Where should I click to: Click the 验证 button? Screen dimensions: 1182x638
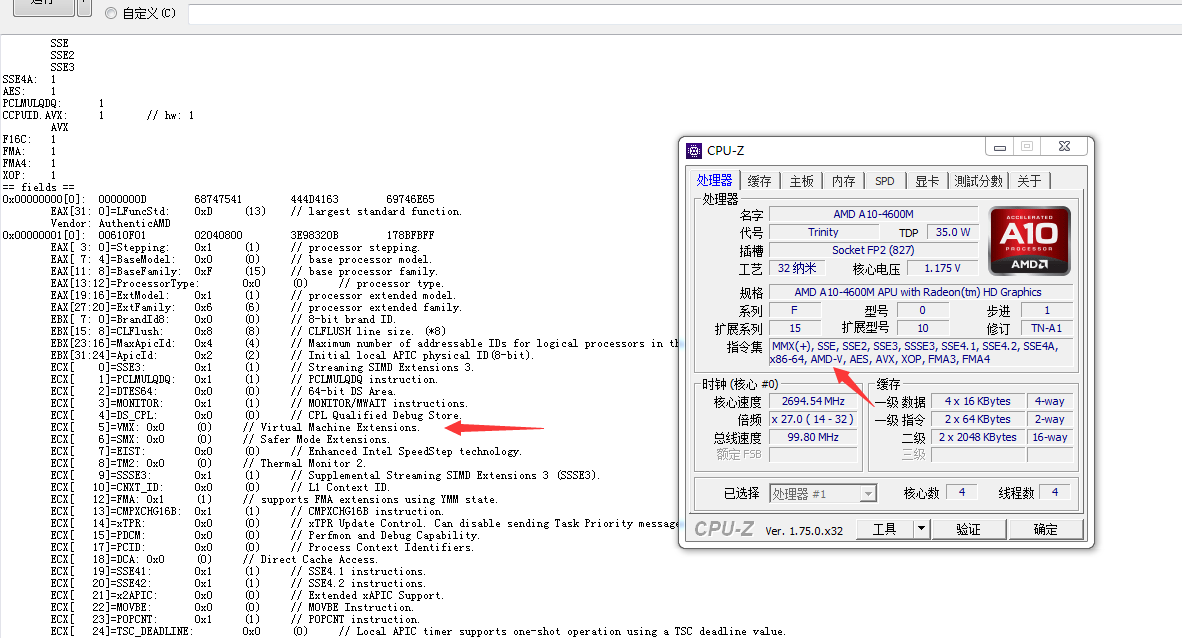(x=969, y=529)
